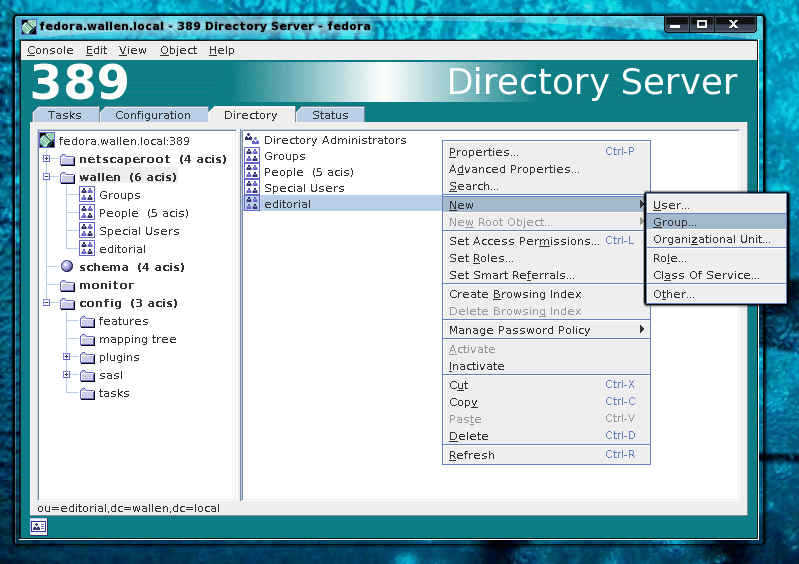Select New in the context menu
This screenshot has height=564, width=799.
(x=546, y=205)
